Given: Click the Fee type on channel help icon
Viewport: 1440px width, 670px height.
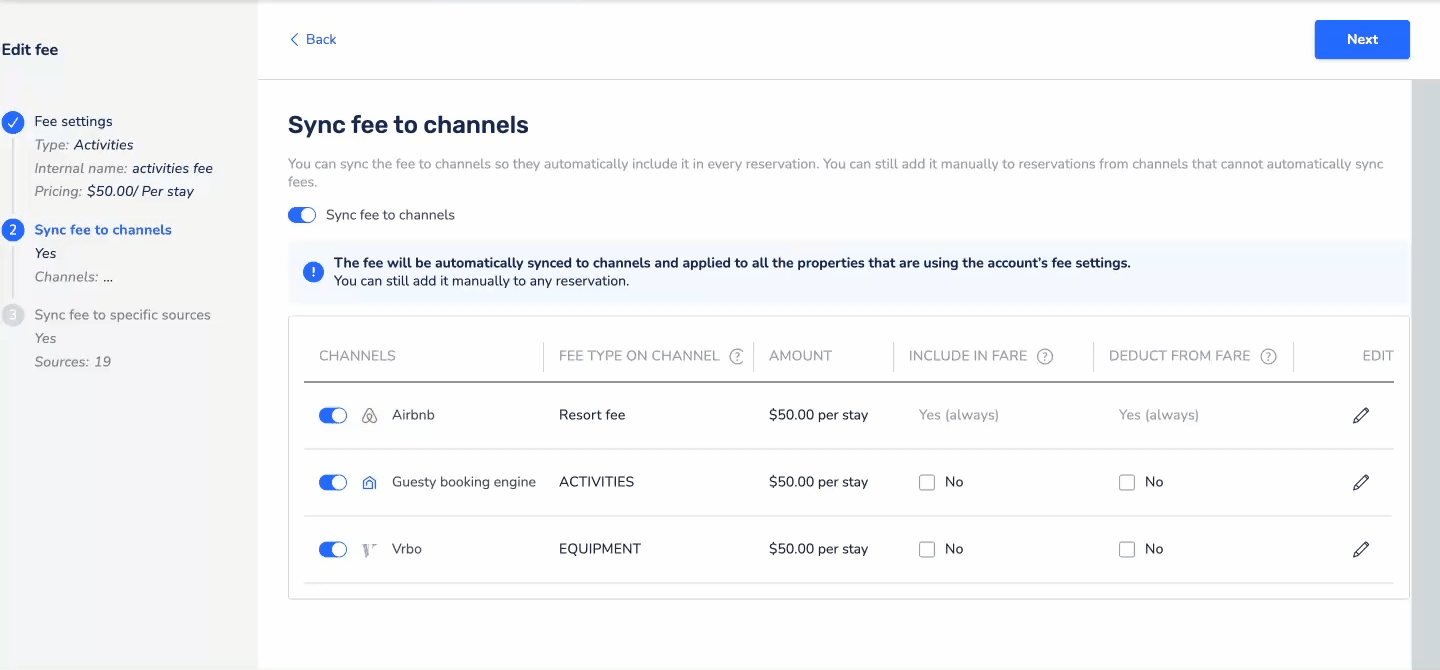Looking at the screenshot, I should 737,356.
